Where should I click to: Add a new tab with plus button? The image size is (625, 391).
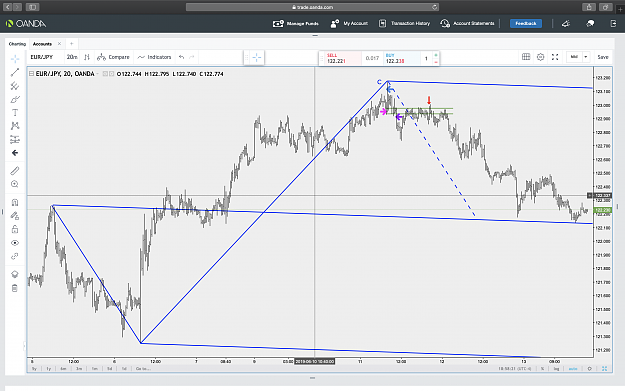[x=72, y=44]
